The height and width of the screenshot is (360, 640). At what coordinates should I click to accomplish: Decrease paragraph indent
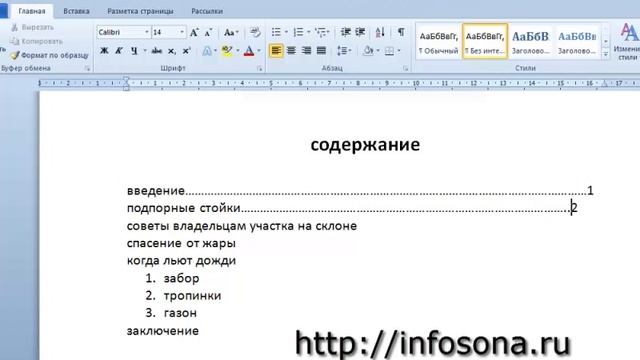(x=346, y=32)
